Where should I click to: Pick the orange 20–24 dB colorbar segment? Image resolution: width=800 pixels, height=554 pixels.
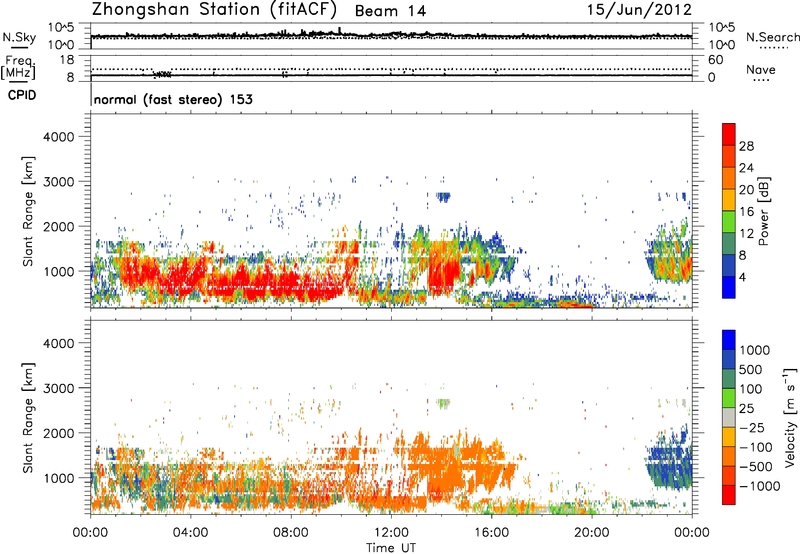729,179
